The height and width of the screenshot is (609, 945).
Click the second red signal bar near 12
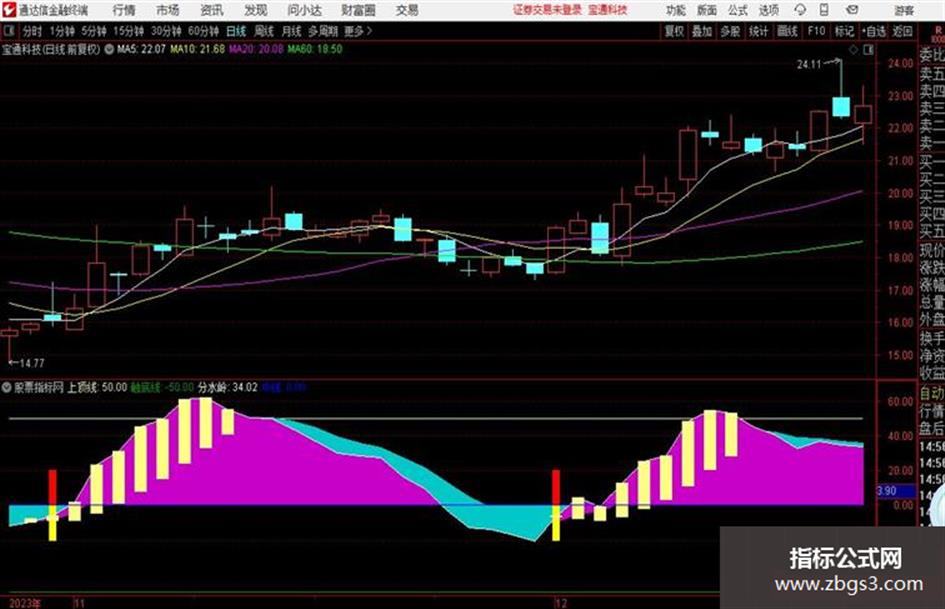(x=556, y=488)
